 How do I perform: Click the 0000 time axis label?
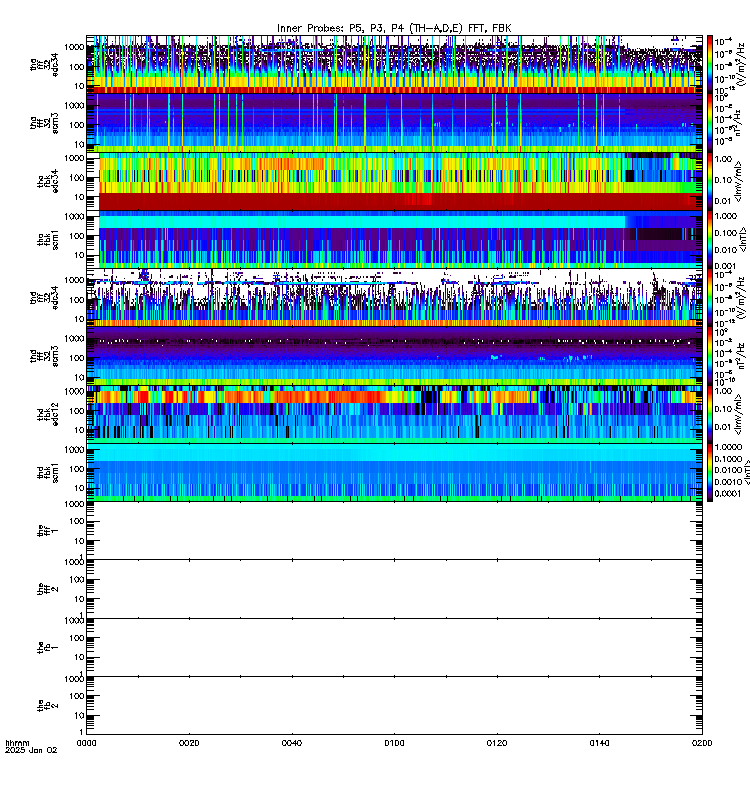(x=86, y=743)
